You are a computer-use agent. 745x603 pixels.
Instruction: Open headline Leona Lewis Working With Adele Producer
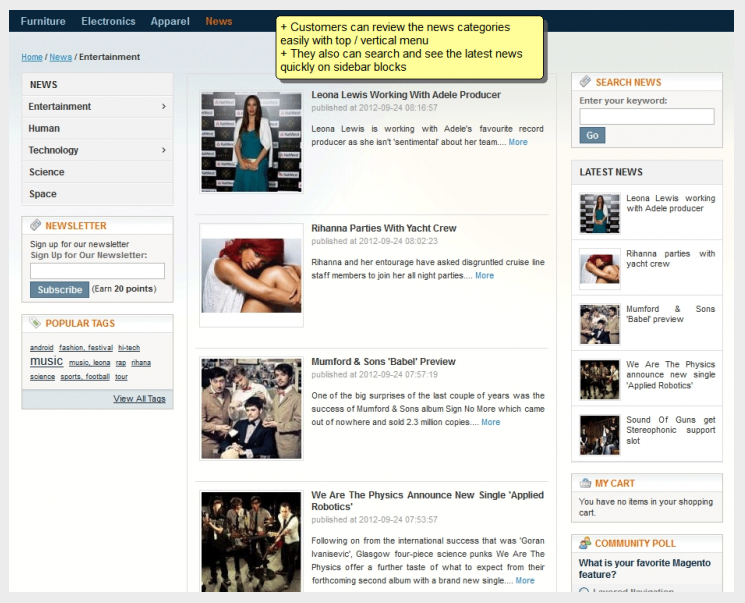406,95
